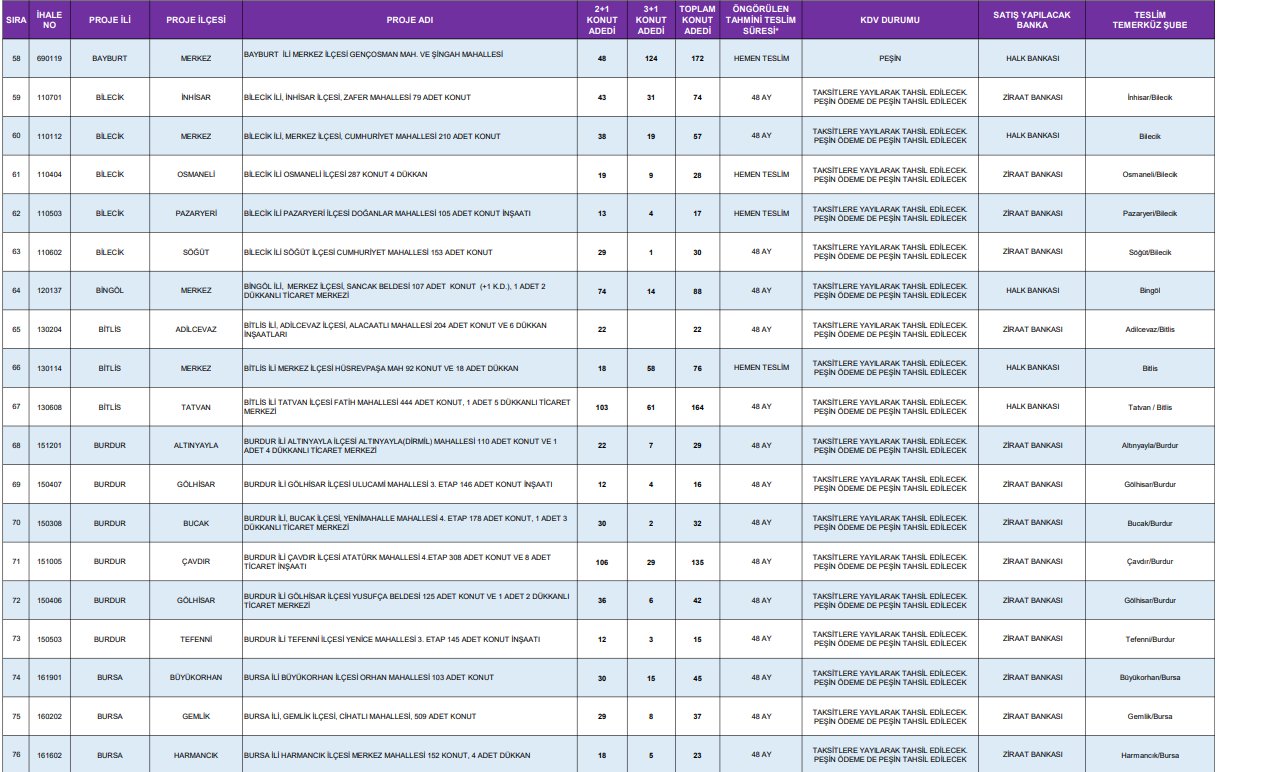Click Gemlik/Bursa branch cell
The width and height of the screenshot is (1280, 772).
tap(1150, 716)
